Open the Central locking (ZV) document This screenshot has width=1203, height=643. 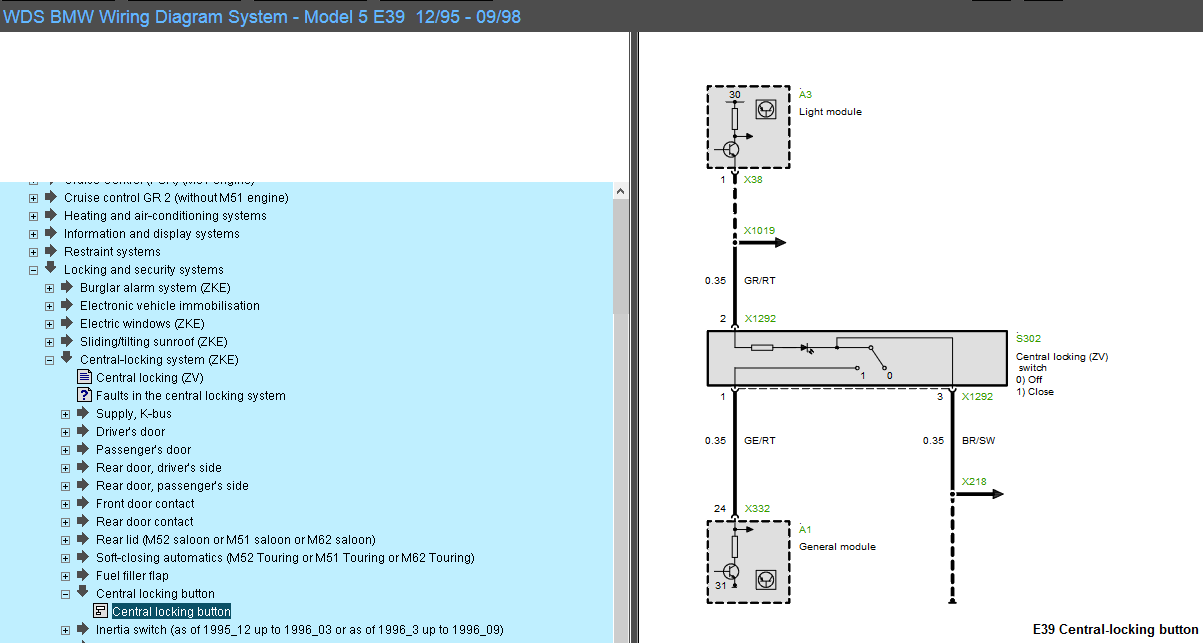pos(150,378)
